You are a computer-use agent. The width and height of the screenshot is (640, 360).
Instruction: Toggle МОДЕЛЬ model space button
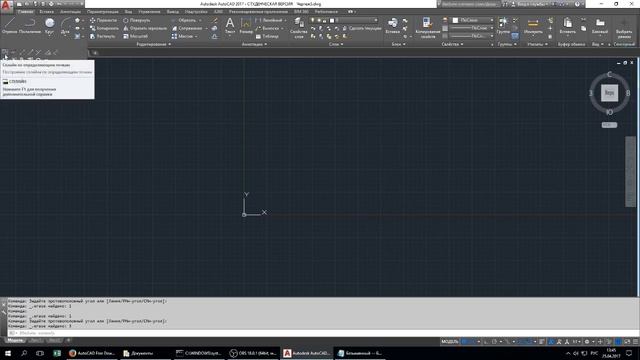point(450,342)
